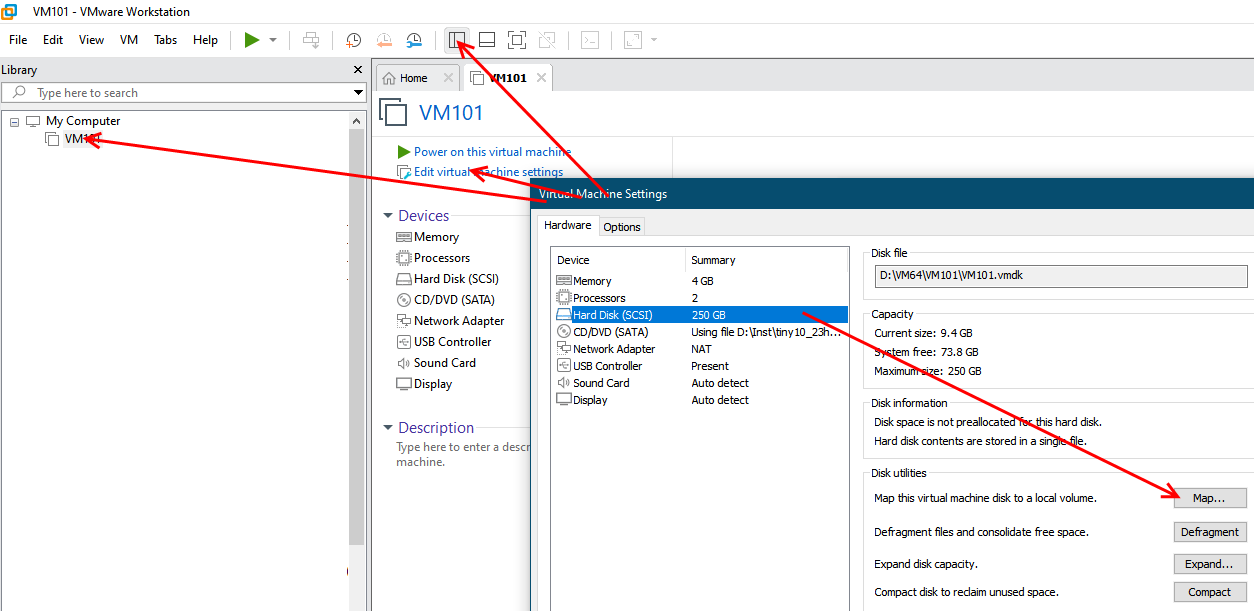The height and width of the screenshot is (611, 1254).
Task: Click Processors in the VM101 Devices list
Action: point(442,258)
